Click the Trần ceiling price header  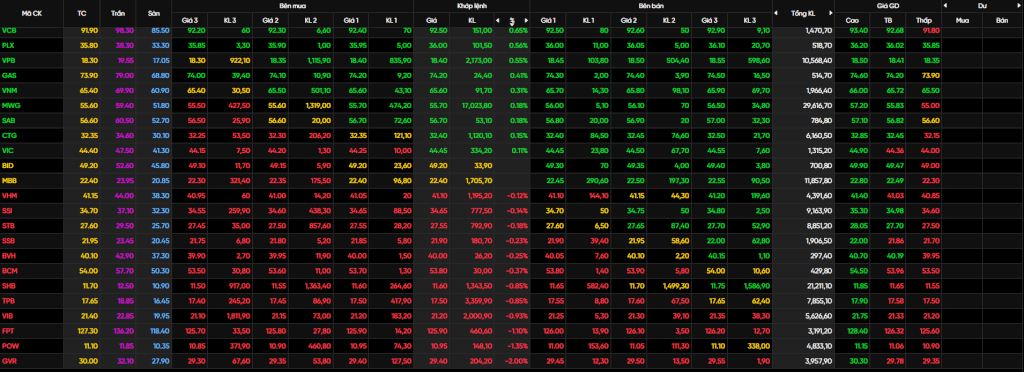118,12
